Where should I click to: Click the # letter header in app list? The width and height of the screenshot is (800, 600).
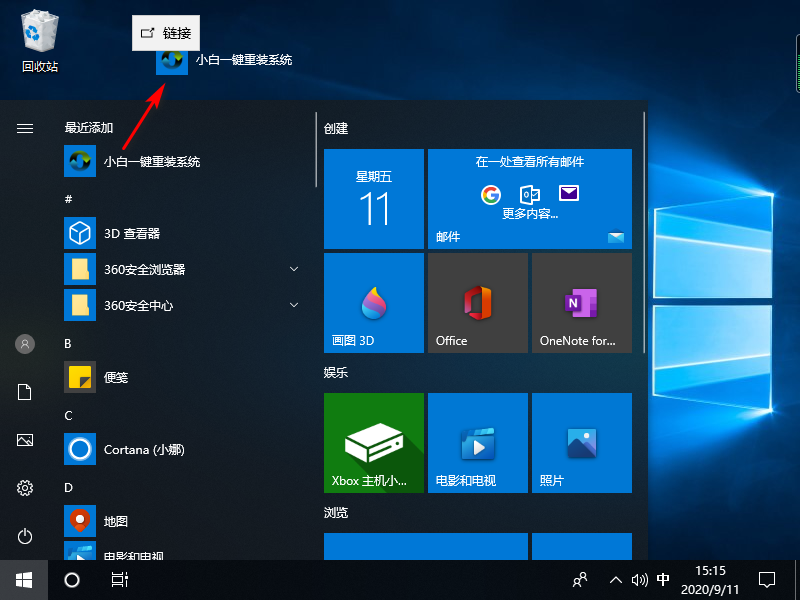pyautogui.click(x=68, y=199)
